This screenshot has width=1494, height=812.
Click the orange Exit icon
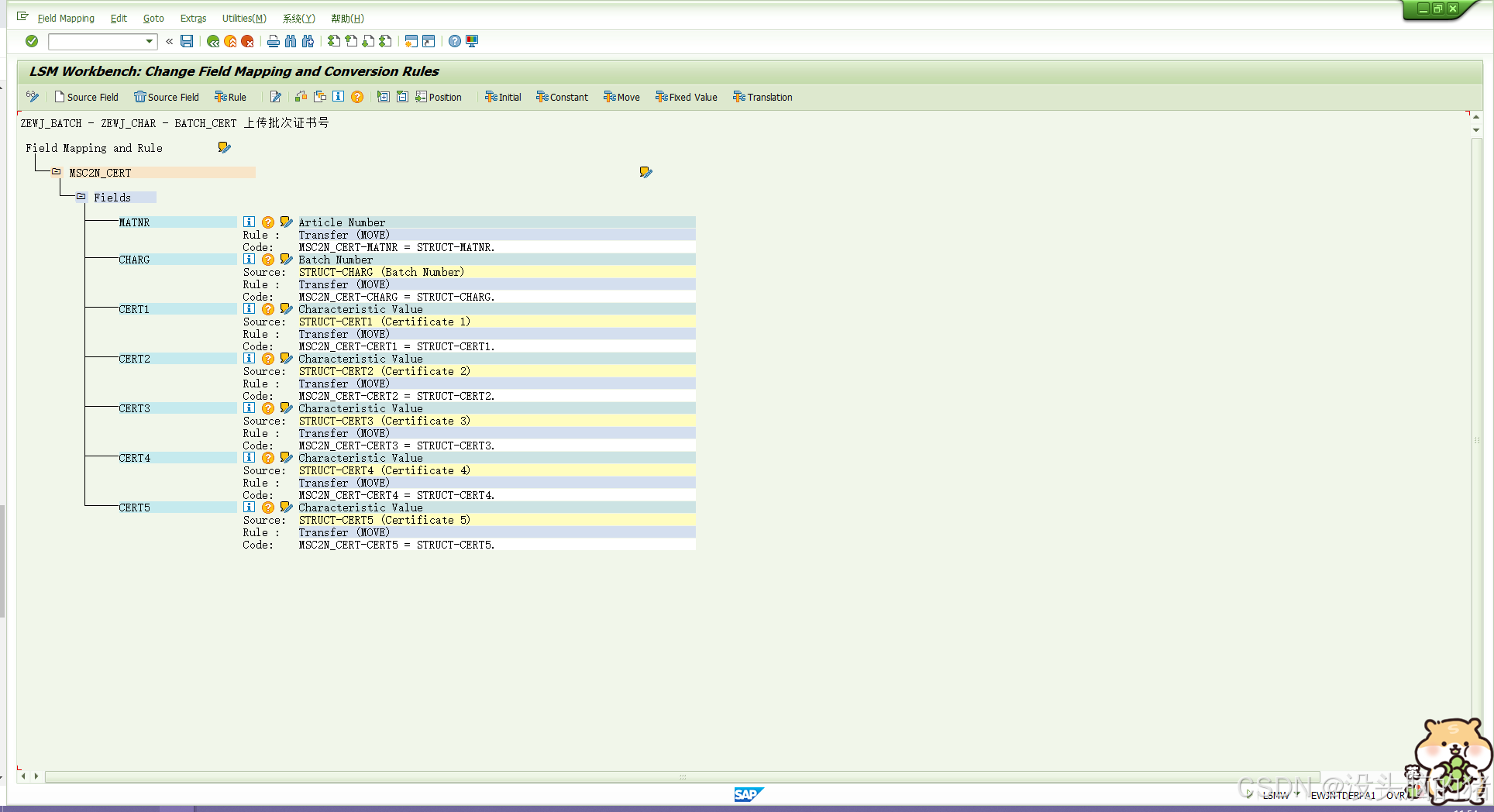[x=230, y=41]
